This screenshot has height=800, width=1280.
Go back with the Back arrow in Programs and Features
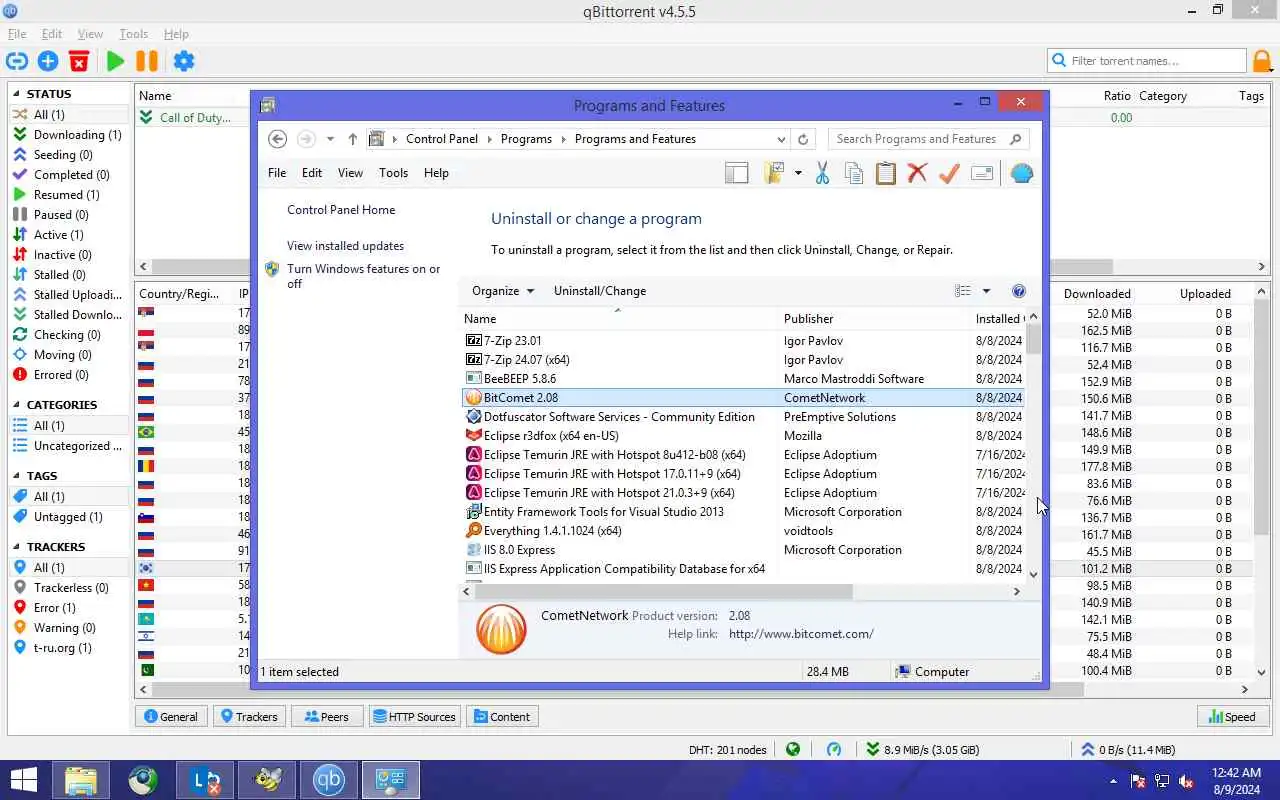[x=278, y=139]
